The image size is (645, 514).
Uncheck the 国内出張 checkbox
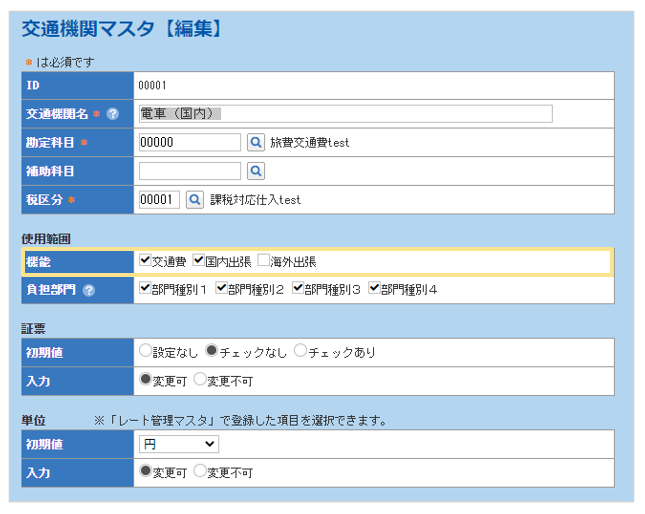click(x=199, y=261)
